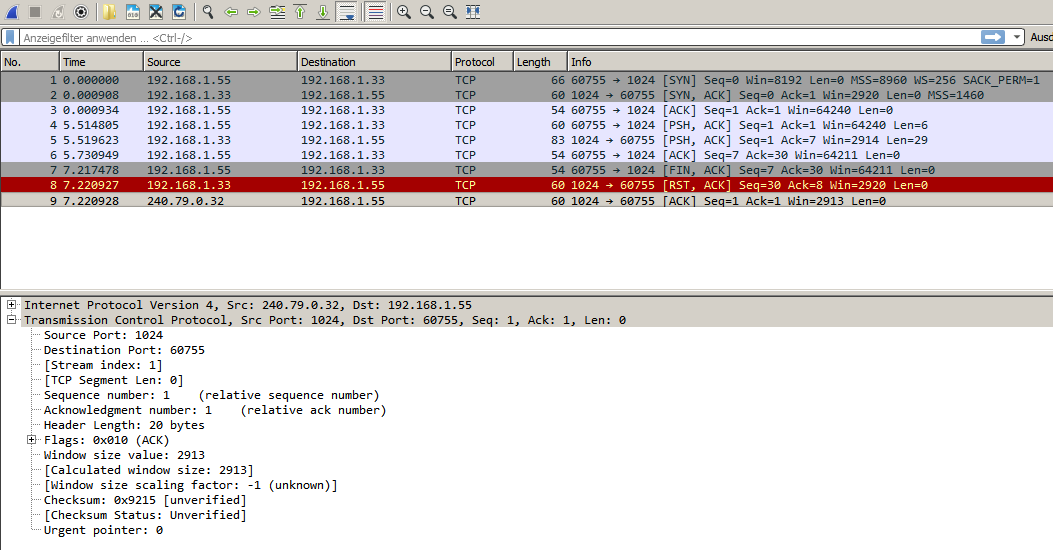This screenshot has width=1053, height=550.
Task: Reload this capture file
Action: (x=179, y=12)
